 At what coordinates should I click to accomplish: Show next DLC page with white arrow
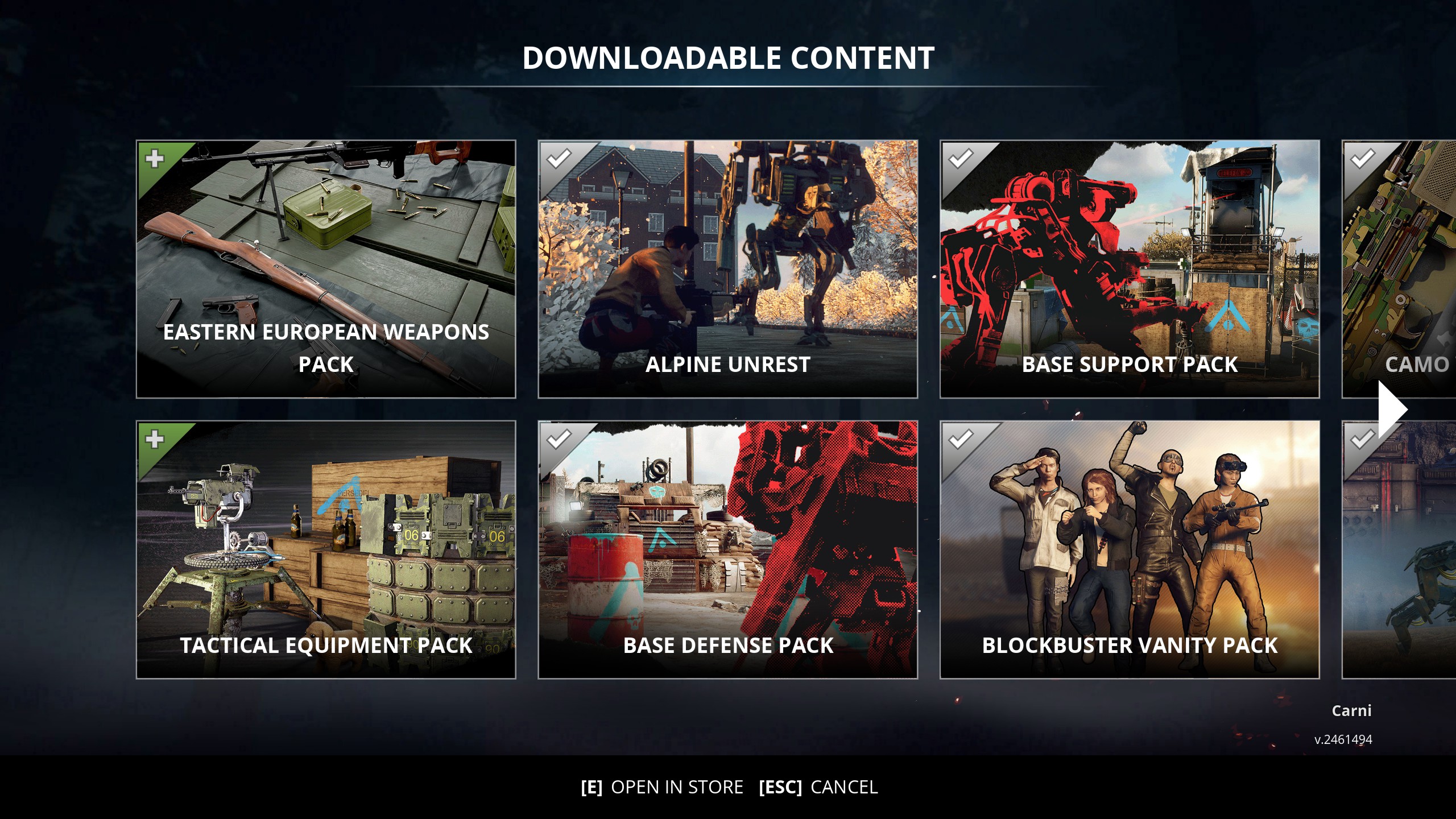[1393, 409]
